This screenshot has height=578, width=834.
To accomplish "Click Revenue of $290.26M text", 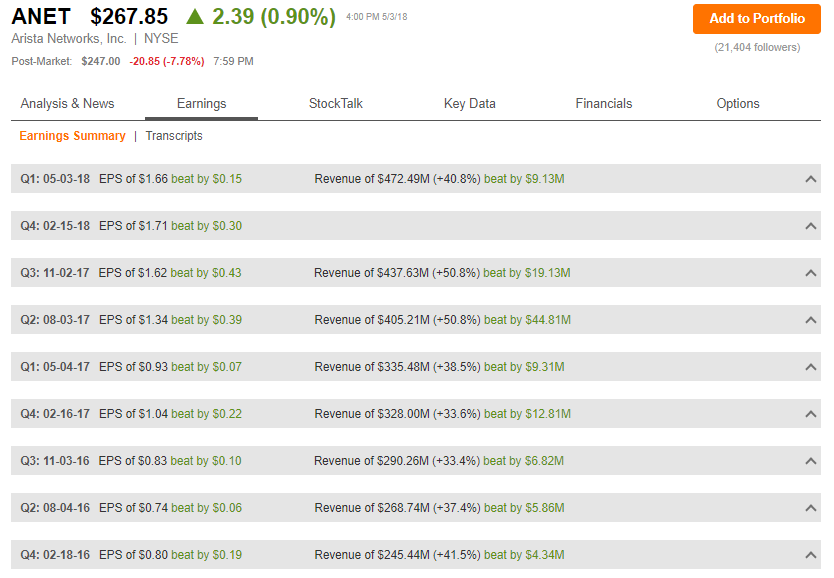I will pos(371,461).
